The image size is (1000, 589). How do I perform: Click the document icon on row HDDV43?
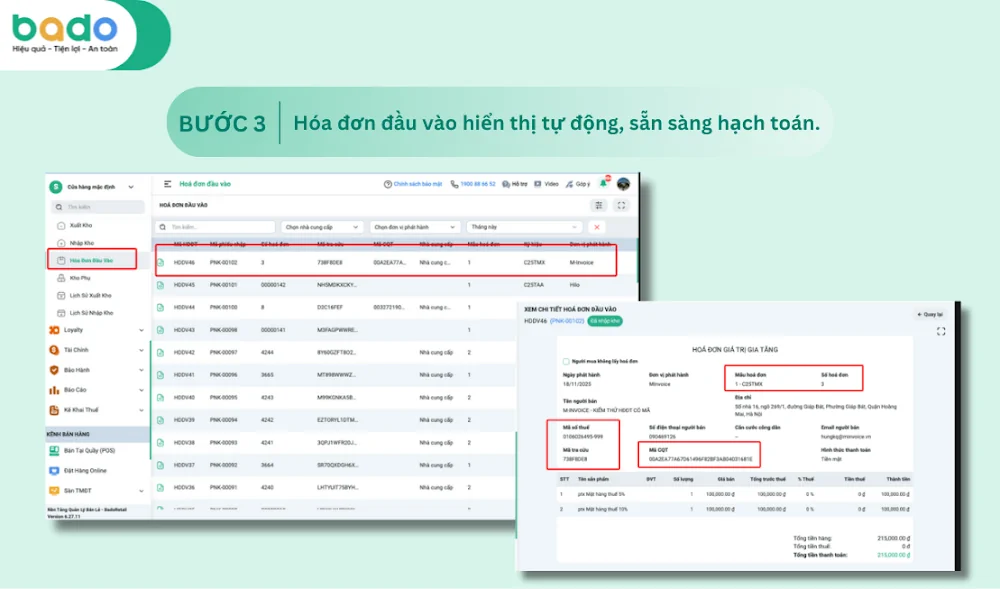161,330
